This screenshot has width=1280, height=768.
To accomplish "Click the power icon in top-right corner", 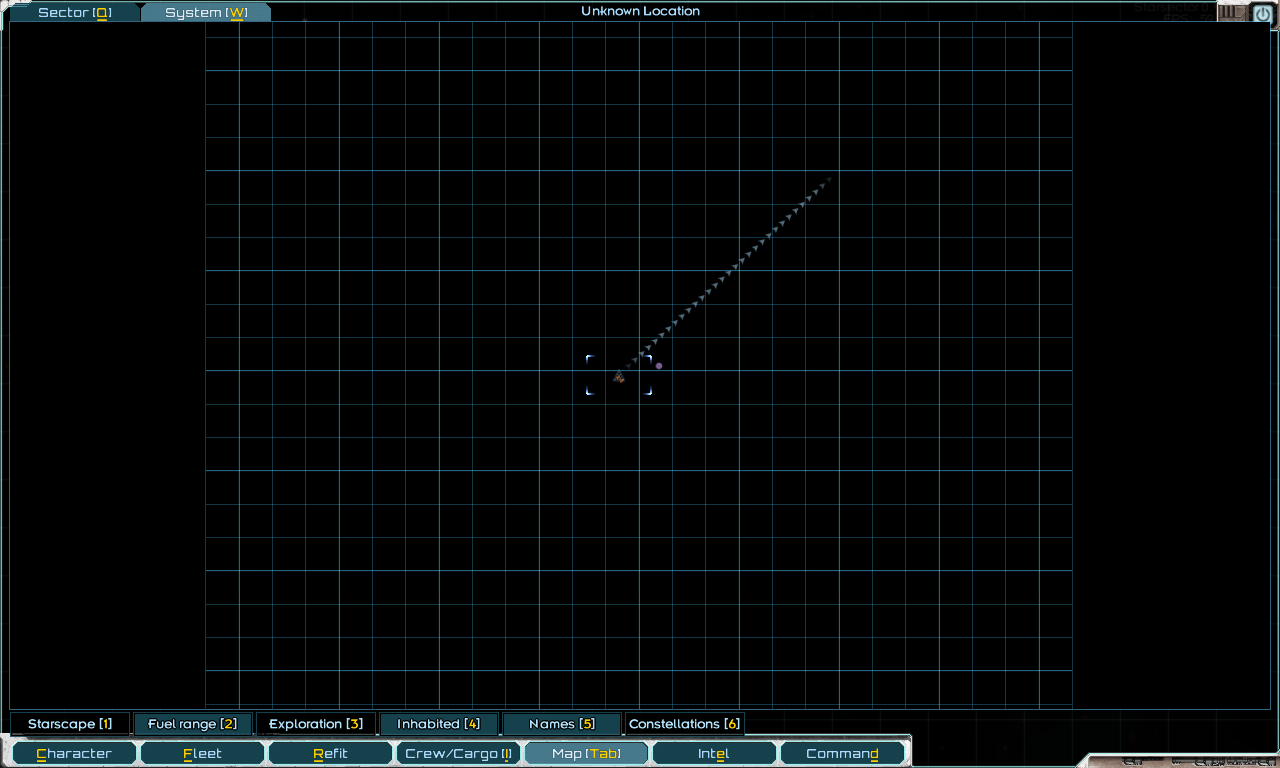I will coord(1262,14).
